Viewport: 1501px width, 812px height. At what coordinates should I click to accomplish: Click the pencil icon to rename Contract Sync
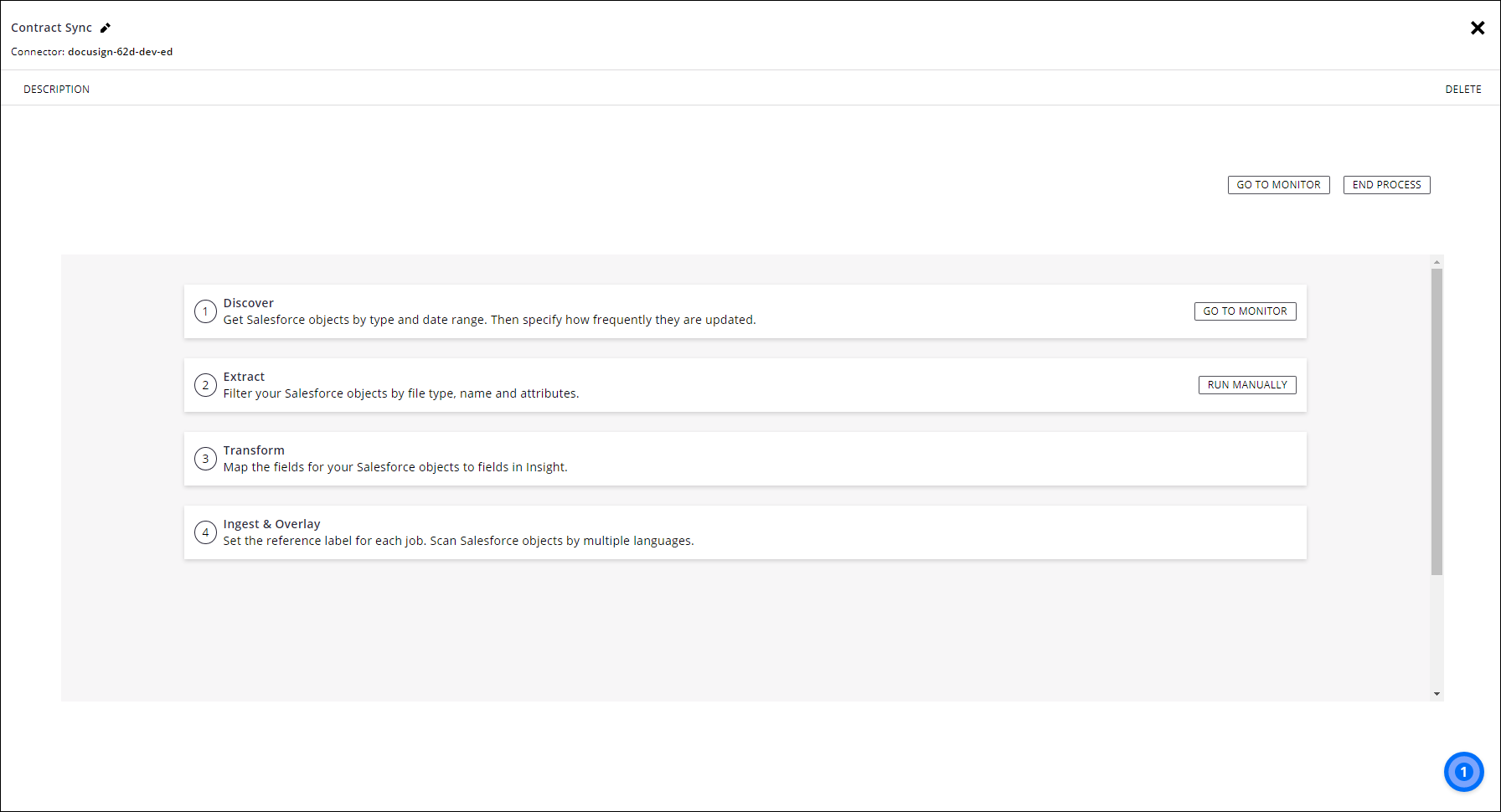[106, 27]
